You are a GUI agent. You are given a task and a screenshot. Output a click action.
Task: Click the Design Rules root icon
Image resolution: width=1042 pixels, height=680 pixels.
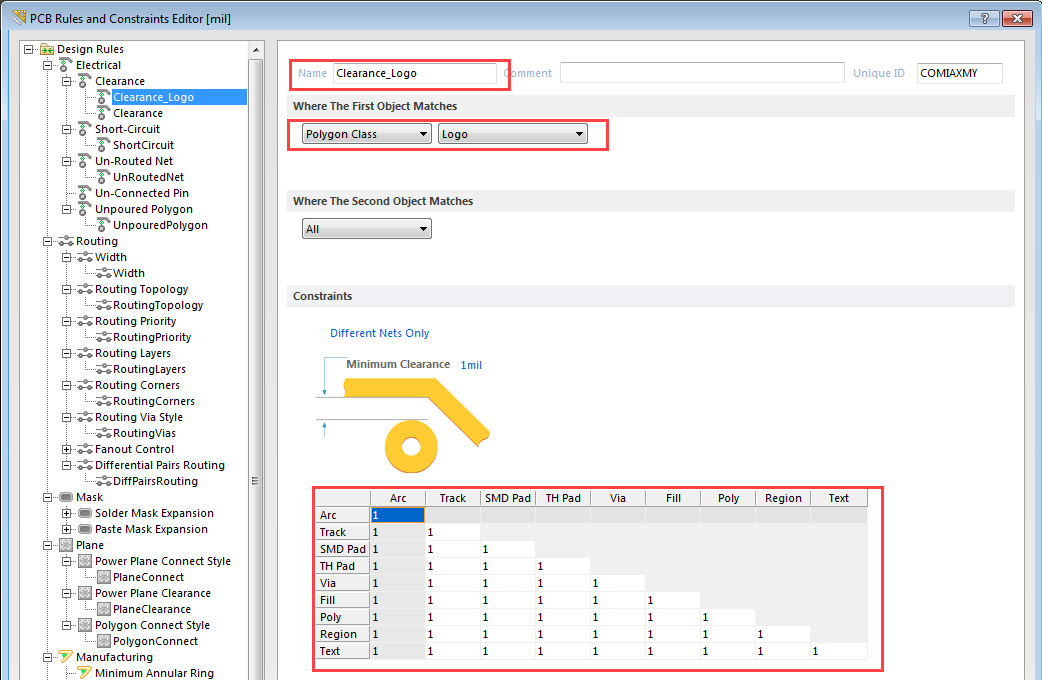(x=47, y=49)
